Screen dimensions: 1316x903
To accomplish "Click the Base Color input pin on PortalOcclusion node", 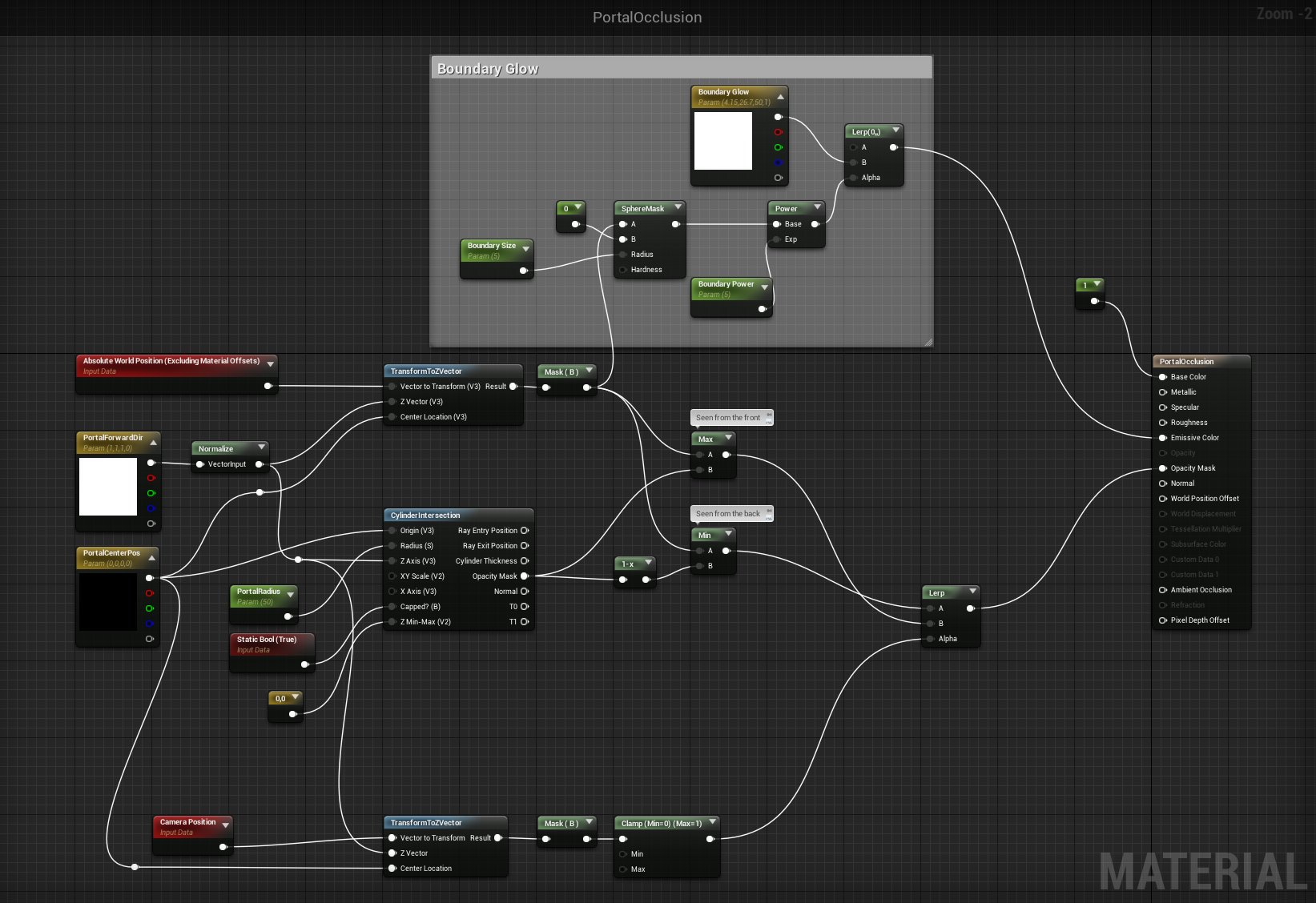I will coord(1163,377).
